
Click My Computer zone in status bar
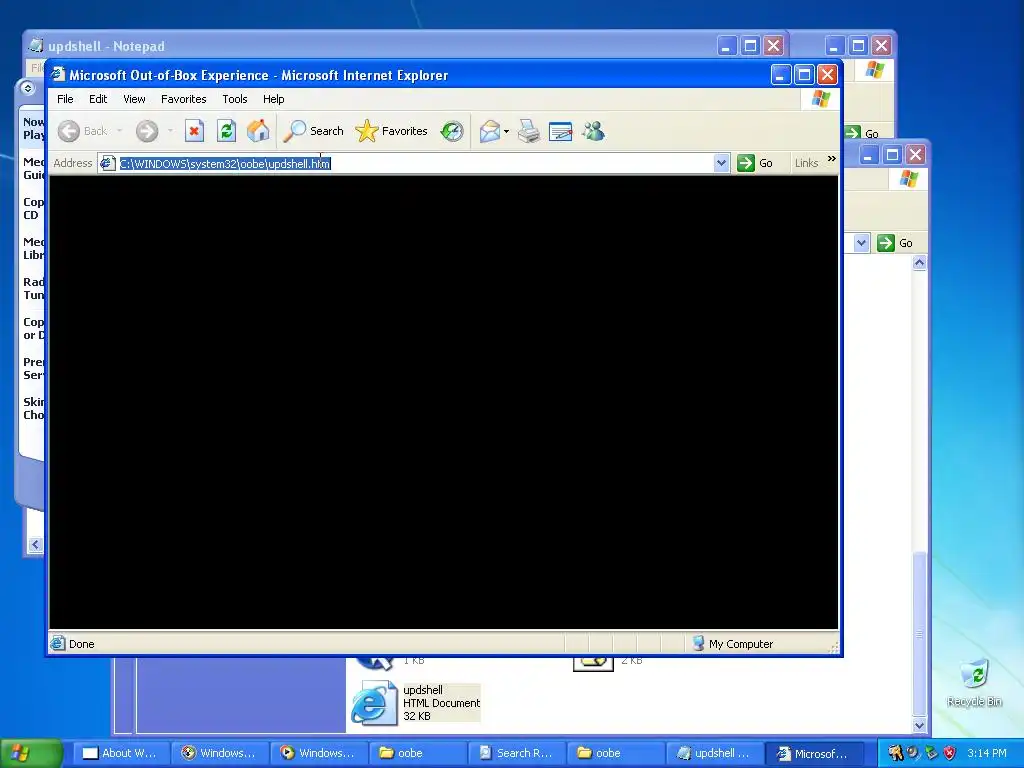coord(733,644)
